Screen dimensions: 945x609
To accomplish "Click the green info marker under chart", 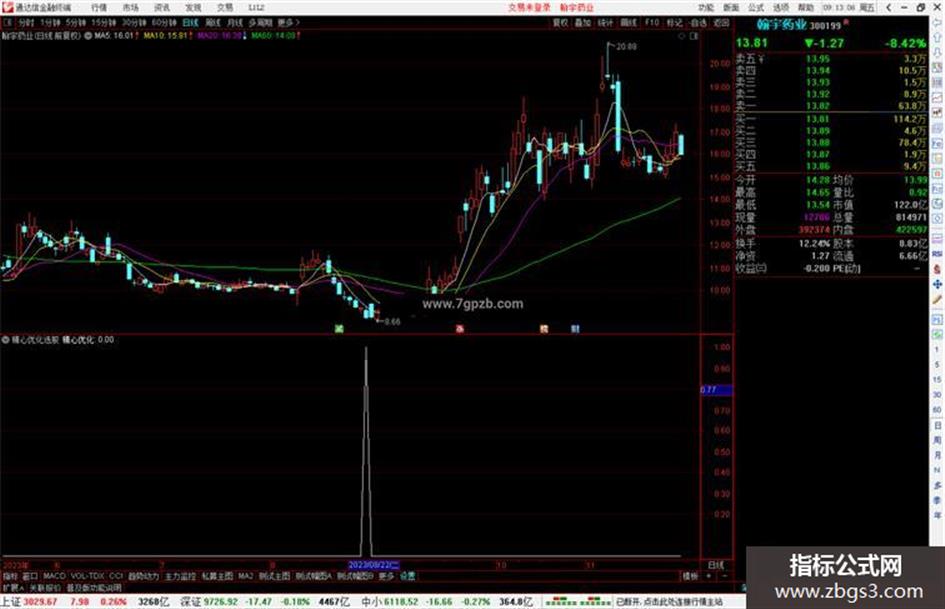I will pyautogui.click(x=339, y=329).
